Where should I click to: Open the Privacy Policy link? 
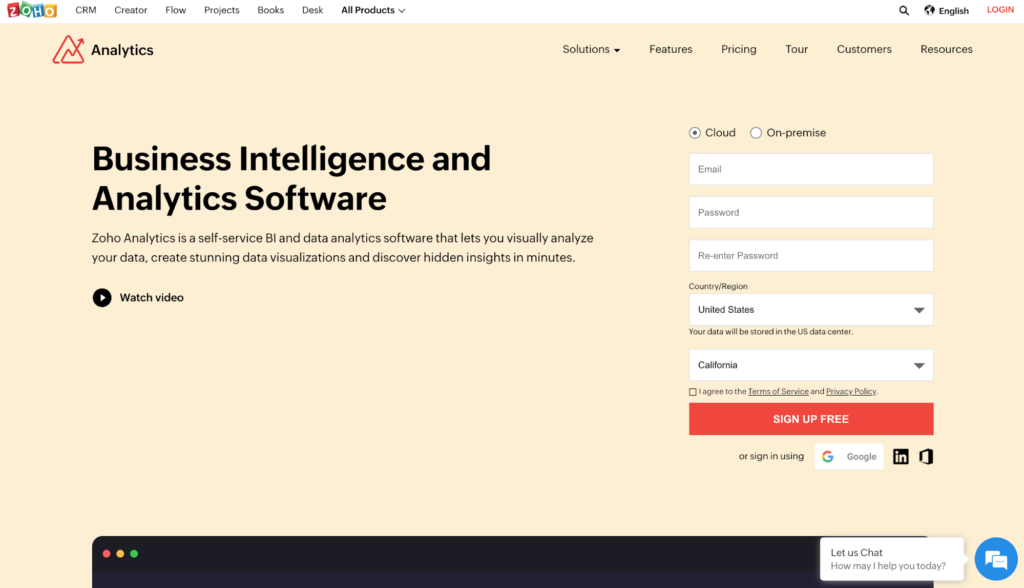(851, 392)
